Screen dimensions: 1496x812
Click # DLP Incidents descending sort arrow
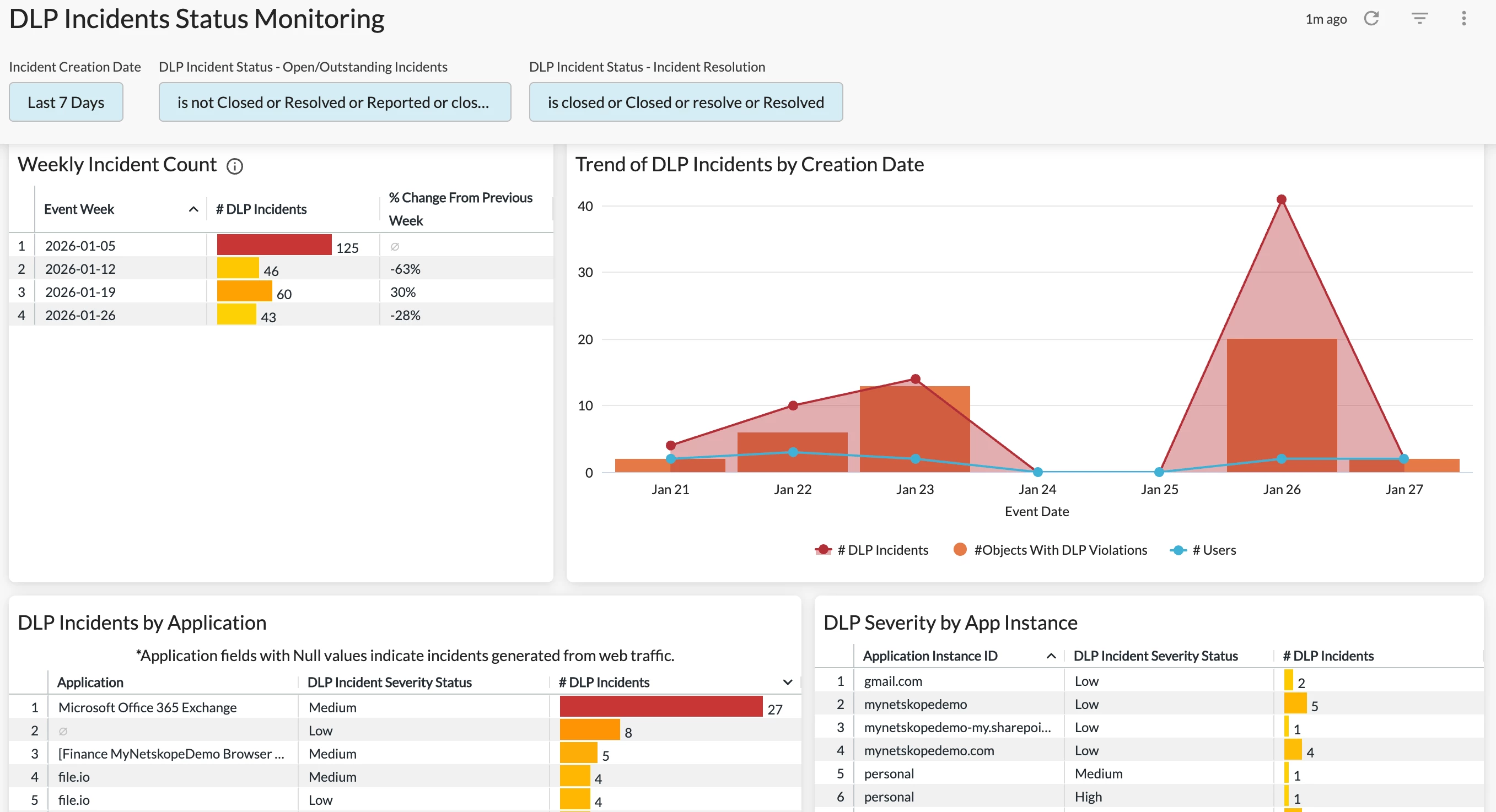(x=788, y=682)
